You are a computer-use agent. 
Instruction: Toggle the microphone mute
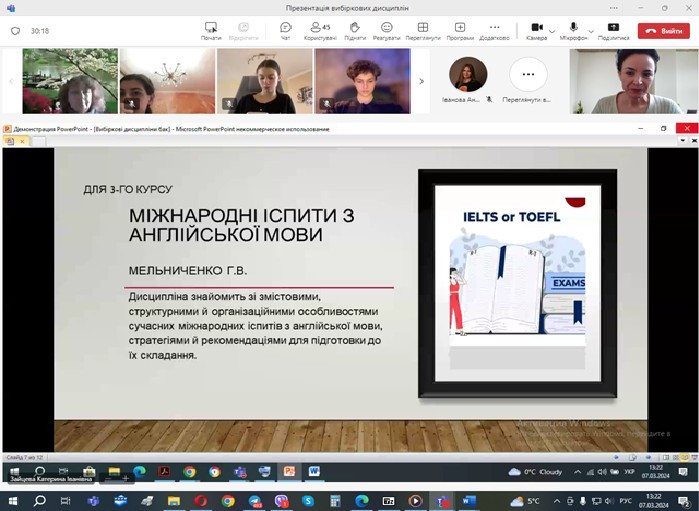tap(573, 29)
